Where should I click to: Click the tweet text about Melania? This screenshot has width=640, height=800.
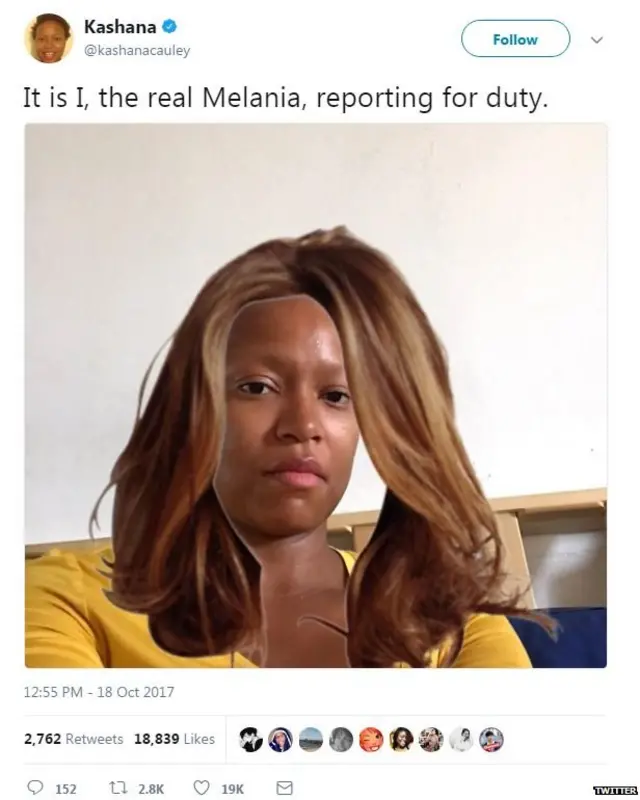click(x=286, y=97)
